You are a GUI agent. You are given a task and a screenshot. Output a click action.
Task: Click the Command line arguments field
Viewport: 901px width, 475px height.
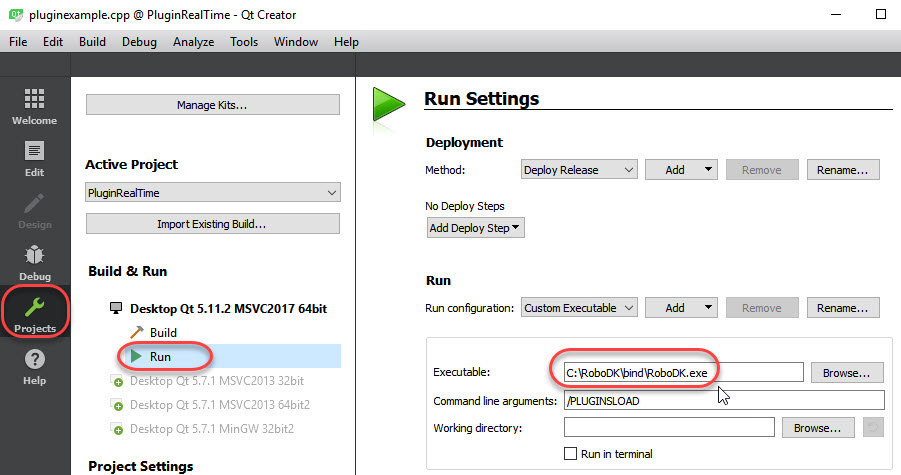tap(724, 400)
